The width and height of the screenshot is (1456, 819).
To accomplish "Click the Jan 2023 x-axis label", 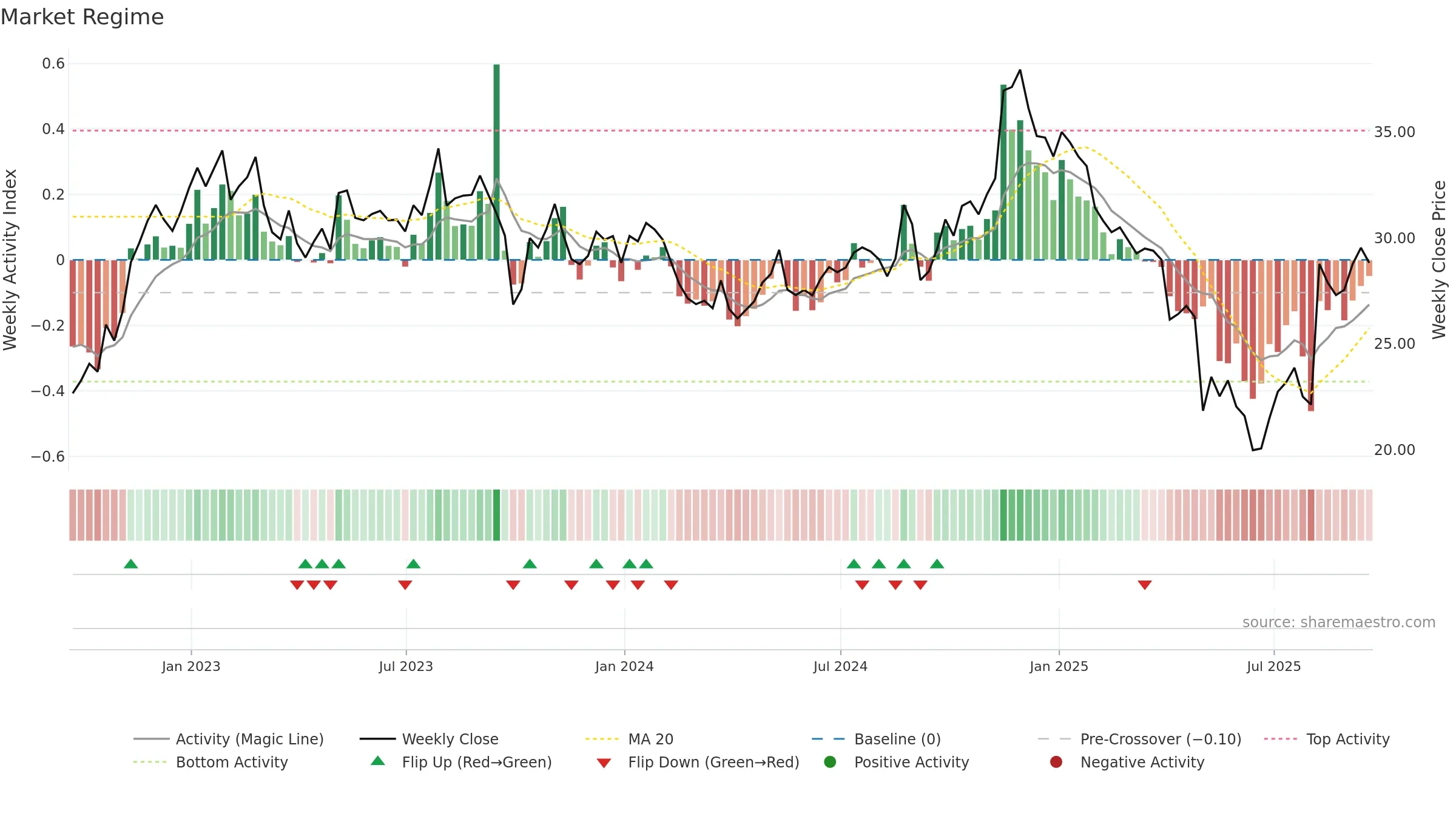I will point(191,667).
